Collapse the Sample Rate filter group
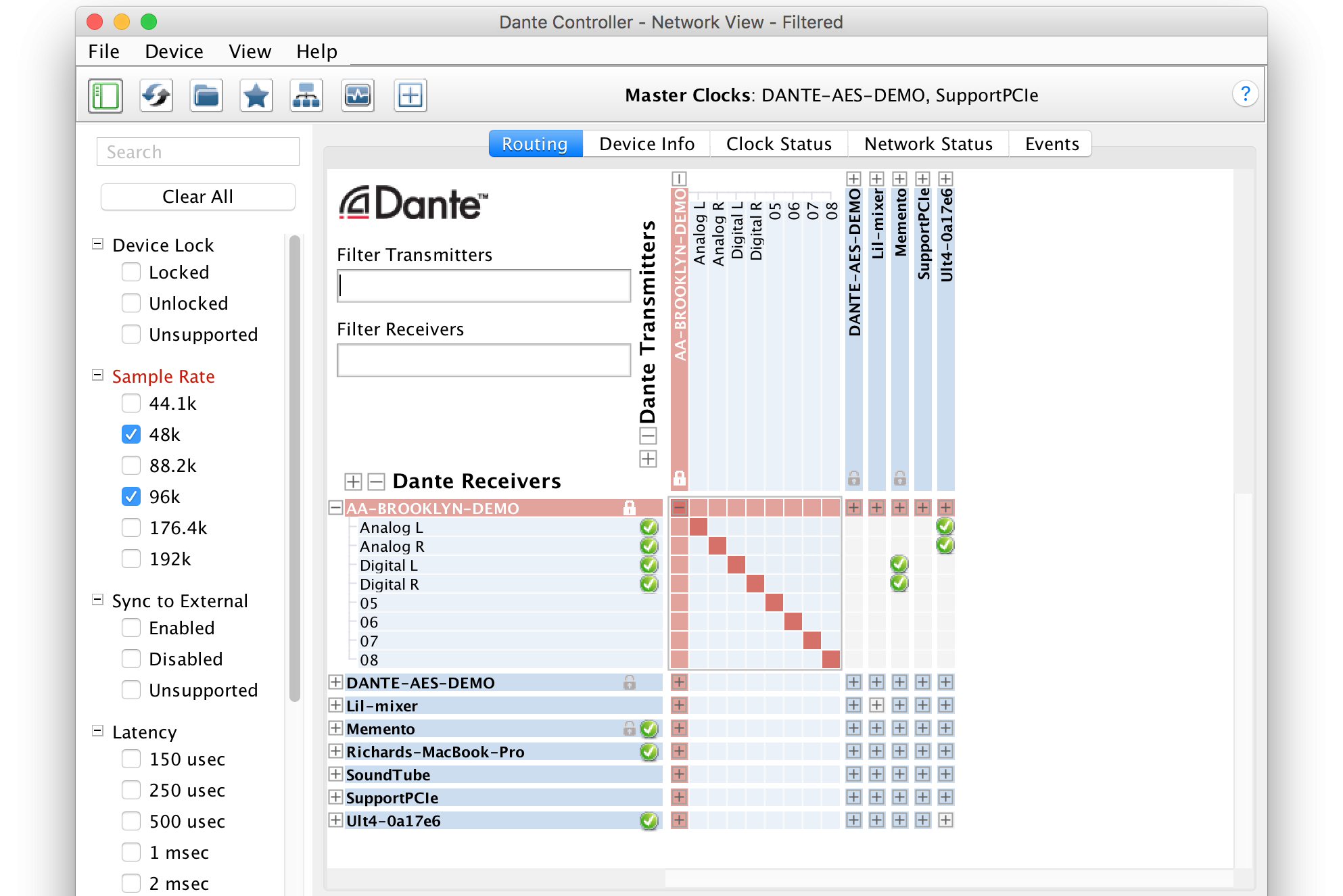 click(x=98, y=375)
